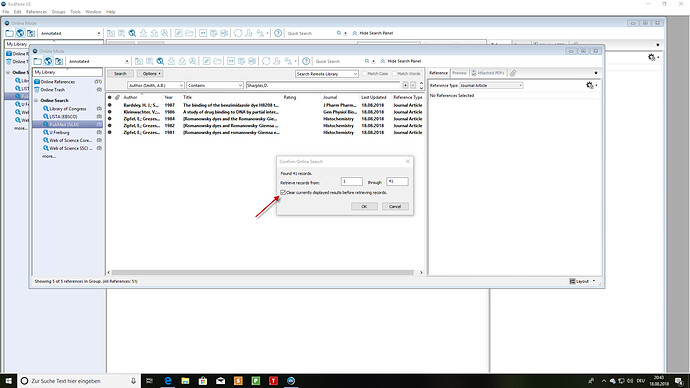Open the Tools menu
The width and height of the screenshot is (690, 388).
(75, 12)
